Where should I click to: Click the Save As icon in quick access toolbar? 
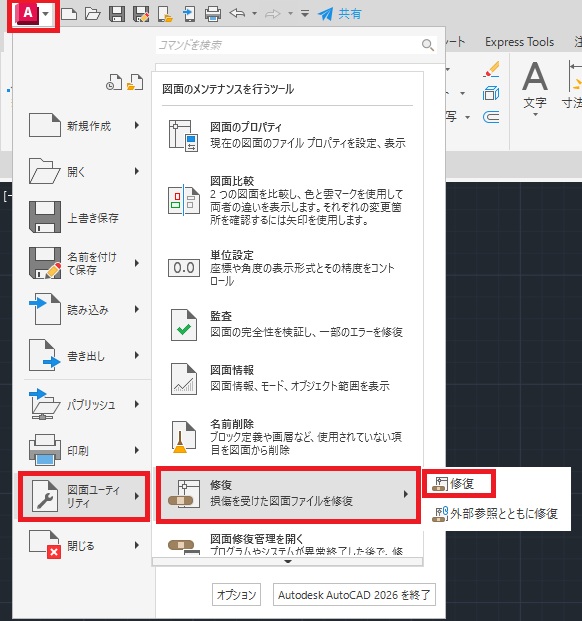coord(141,14)
